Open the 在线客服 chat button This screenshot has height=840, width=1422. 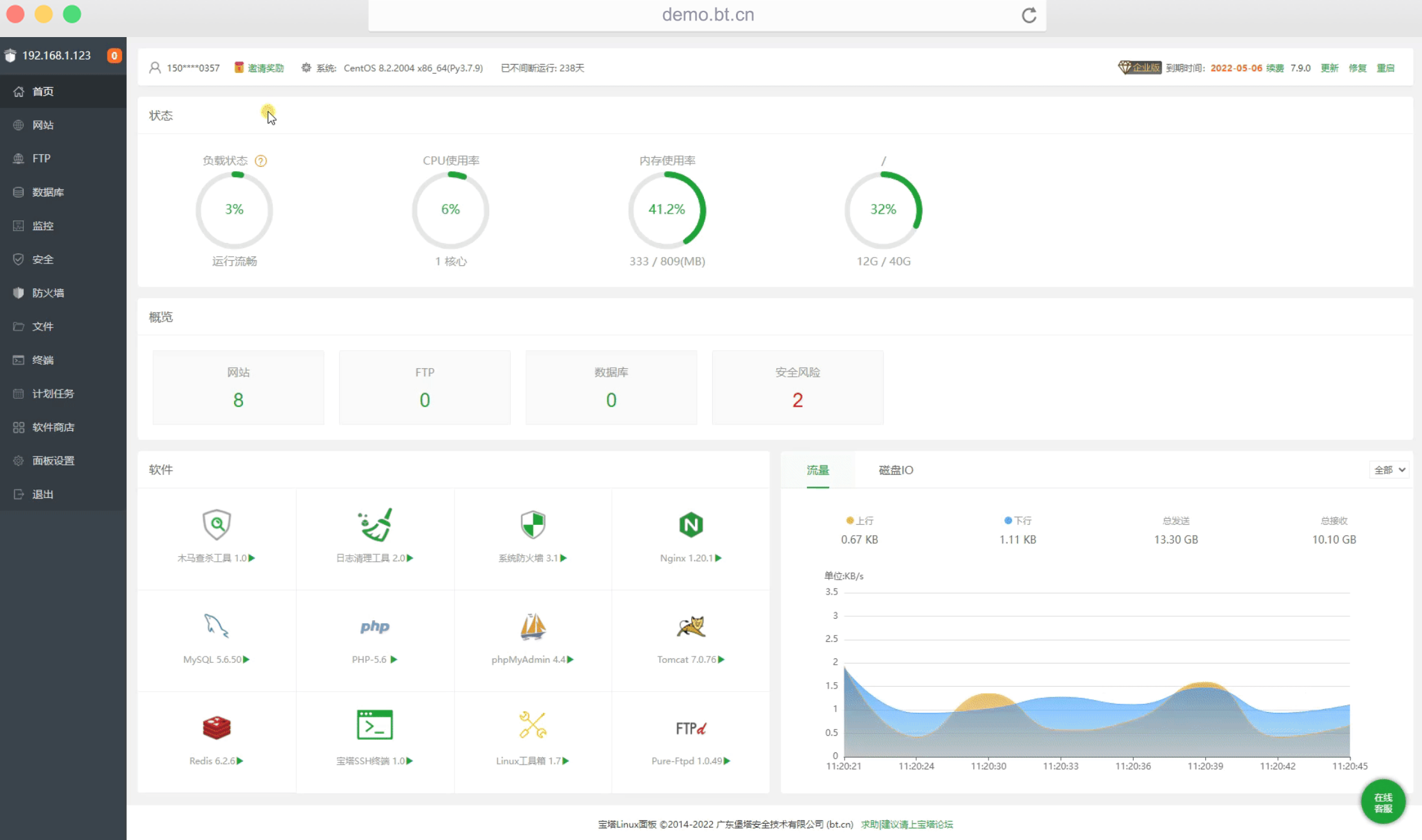tap(1383, 803)
